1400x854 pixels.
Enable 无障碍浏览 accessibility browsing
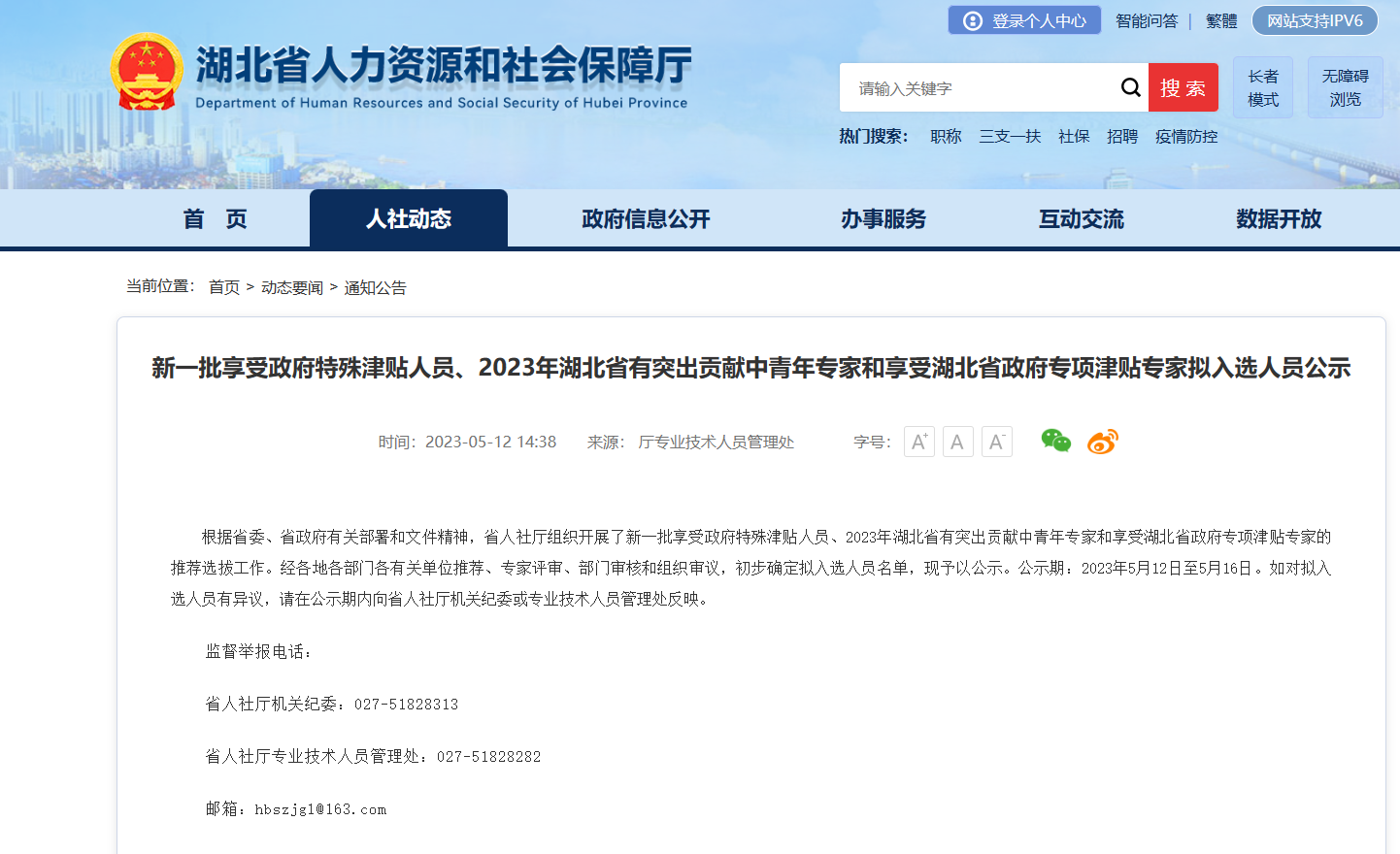click(1345, 87)
